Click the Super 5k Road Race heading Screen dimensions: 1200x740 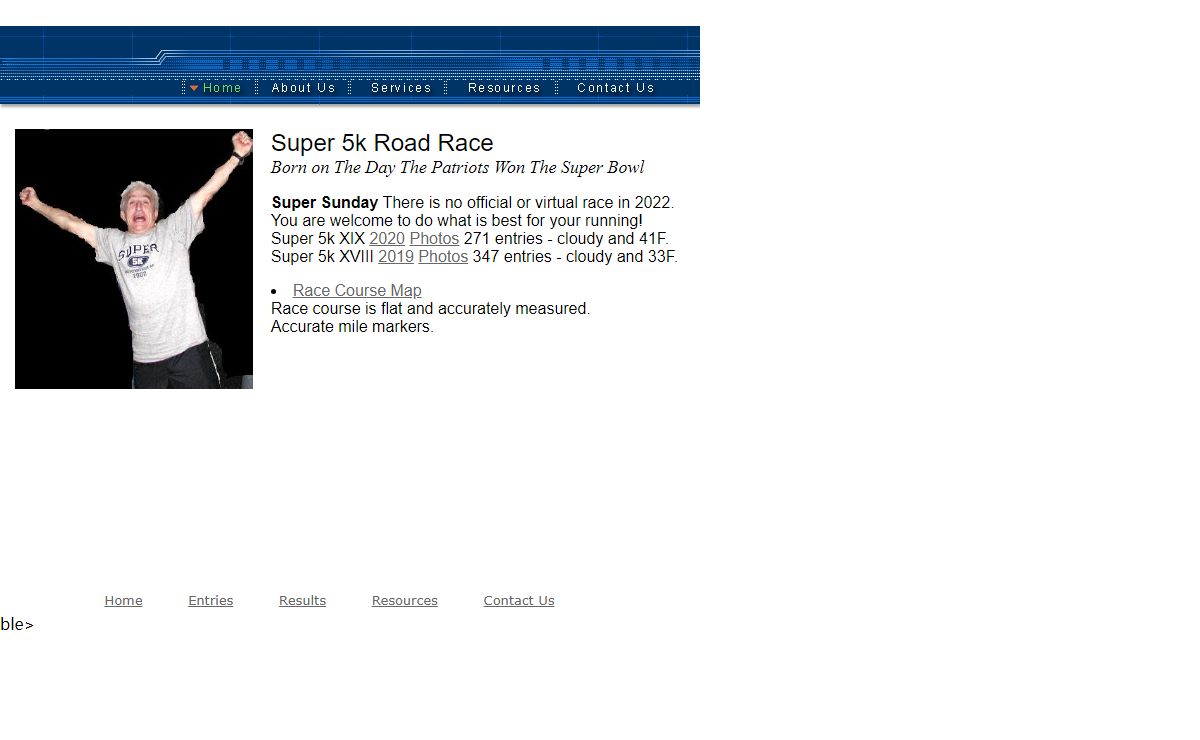tap(382, 143)
